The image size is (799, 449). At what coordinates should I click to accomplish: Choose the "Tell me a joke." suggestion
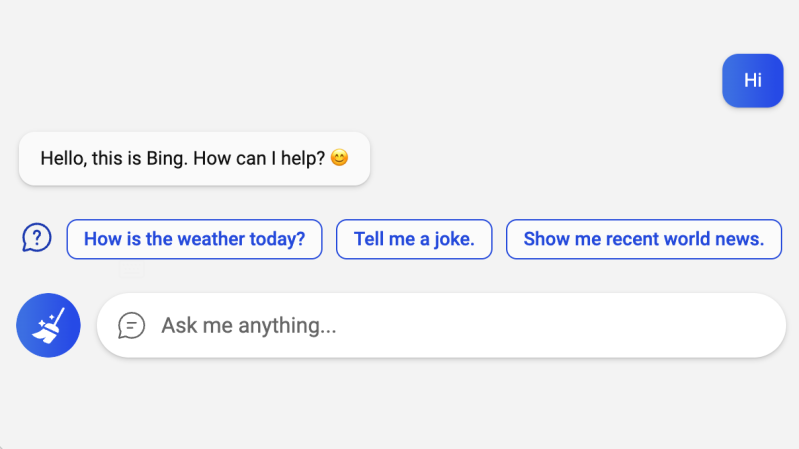point(414,239)
